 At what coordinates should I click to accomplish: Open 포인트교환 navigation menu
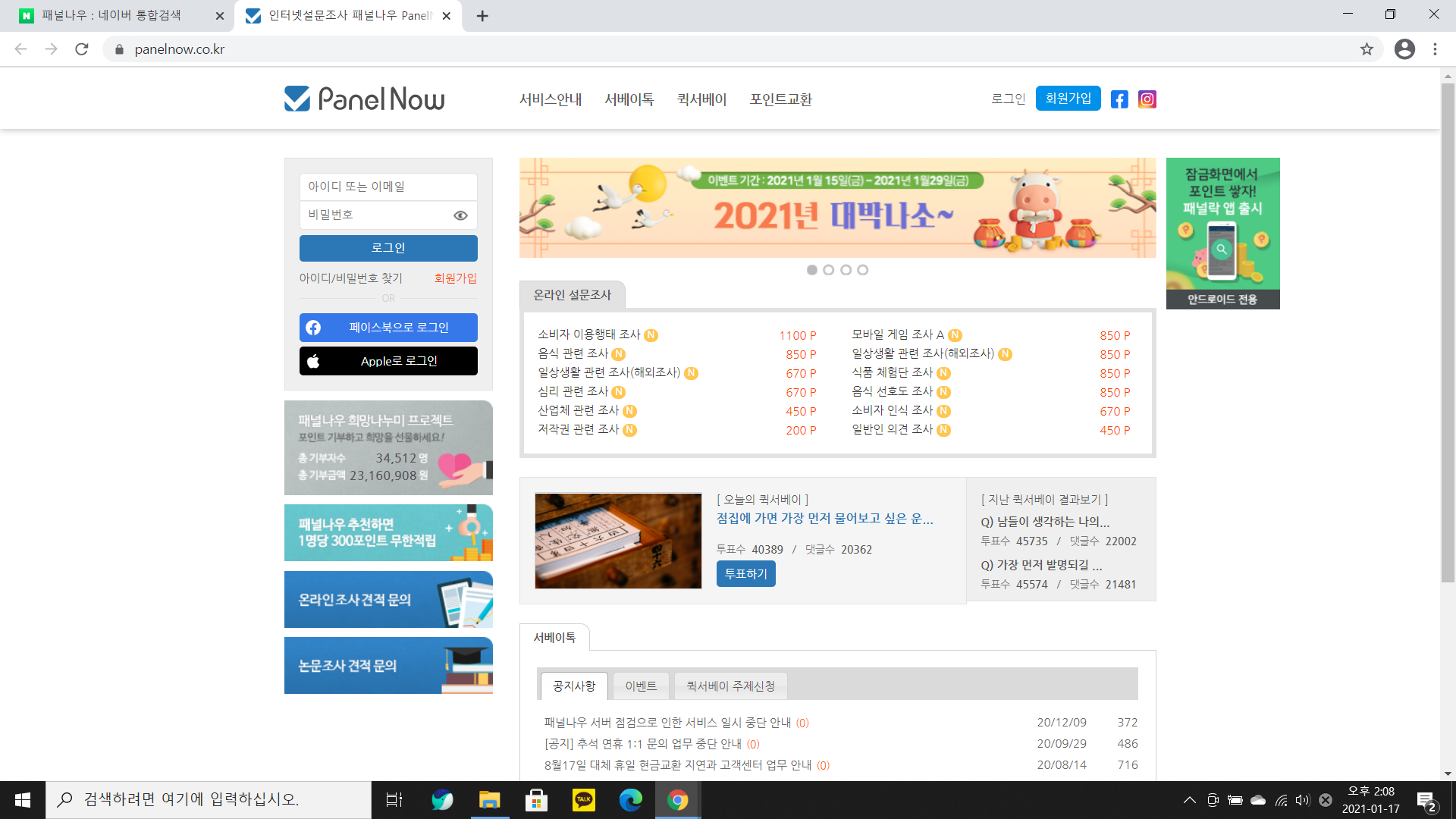click(x=780, y=99)
